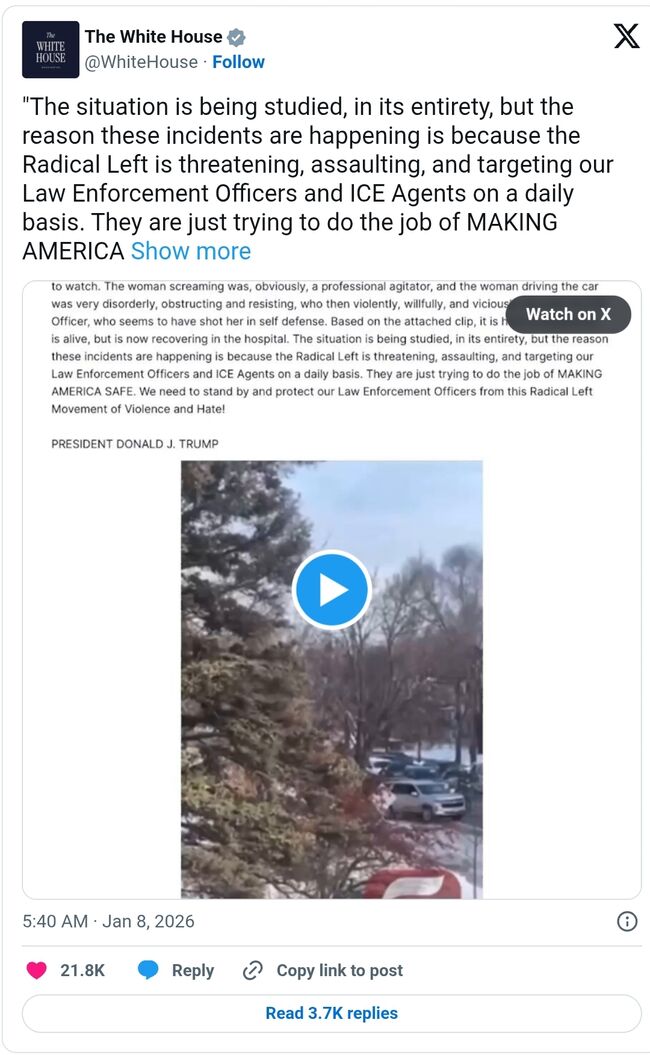This screenshot has width=650, height=1055.
Task: Click the White House profile avatar
Action: (50, 50)
